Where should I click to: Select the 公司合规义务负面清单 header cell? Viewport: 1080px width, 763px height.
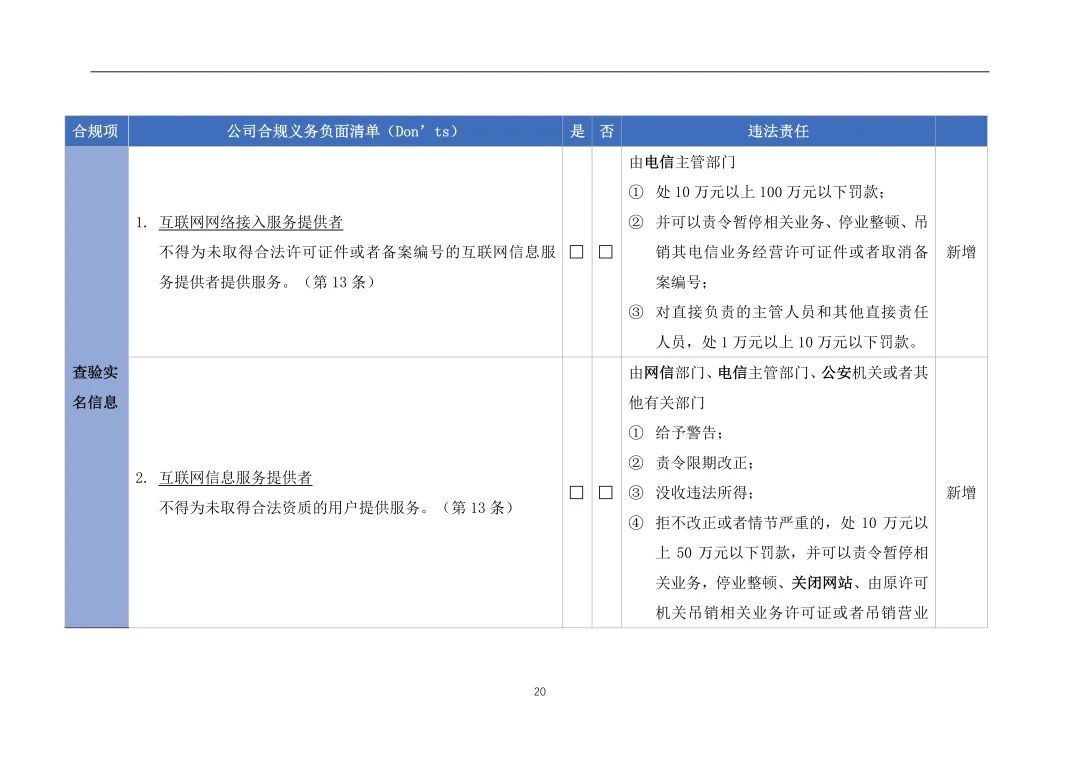345,131
